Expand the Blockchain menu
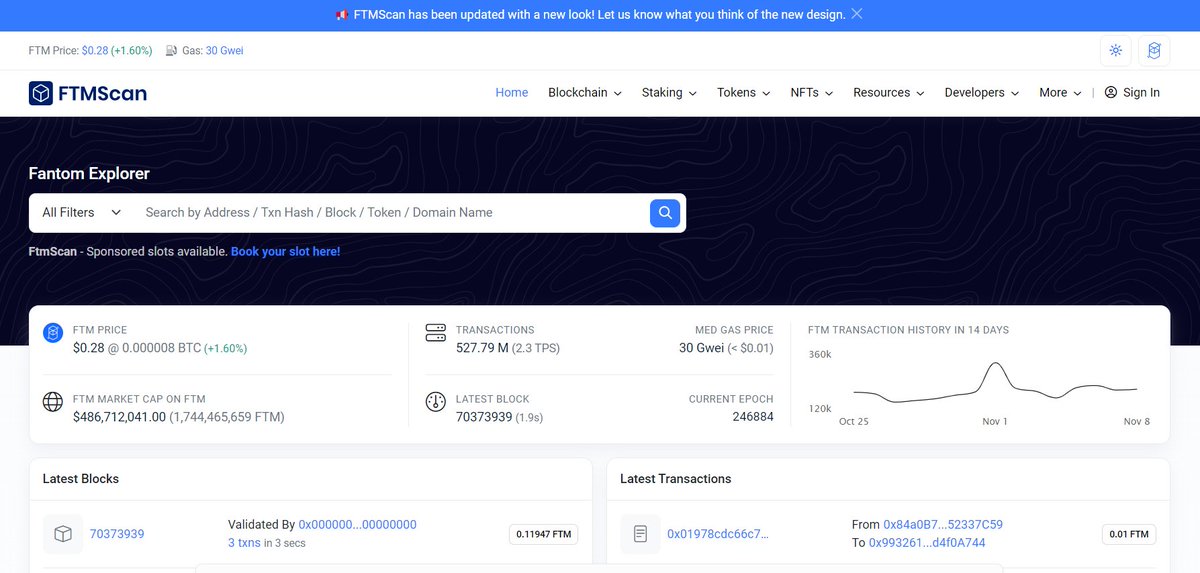The width and height of the screenshot is (1200, 573). 585,92
